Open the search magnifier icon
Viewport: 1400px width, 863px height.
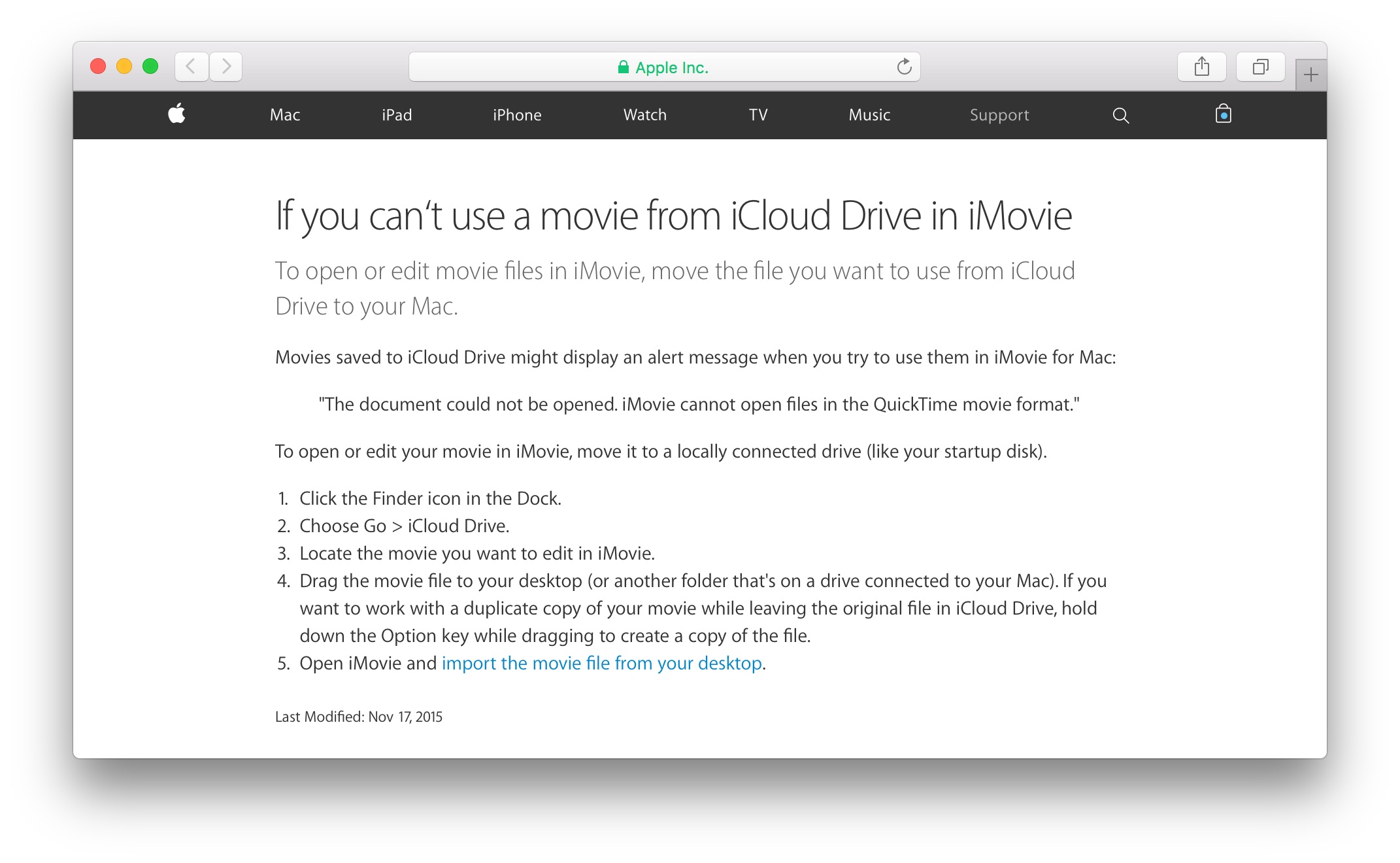click(x=1120, y=115)
